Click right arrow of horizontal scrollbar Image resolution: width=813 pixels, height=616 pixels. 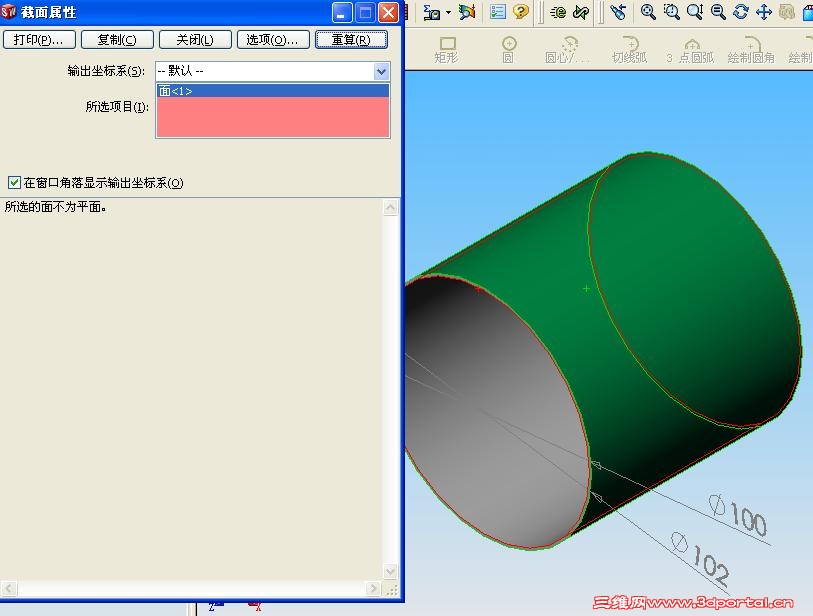(373, 589)
